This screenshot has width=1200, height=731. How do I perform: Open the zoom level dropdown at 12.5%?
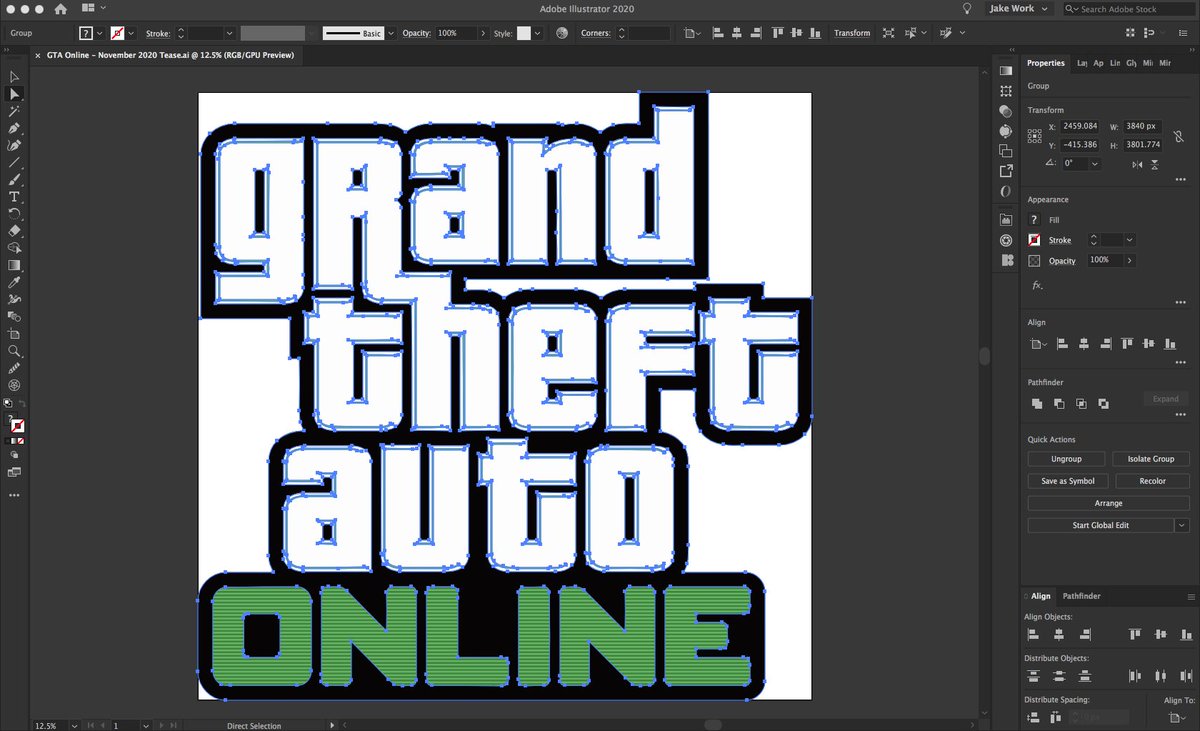tap(74, 725)
